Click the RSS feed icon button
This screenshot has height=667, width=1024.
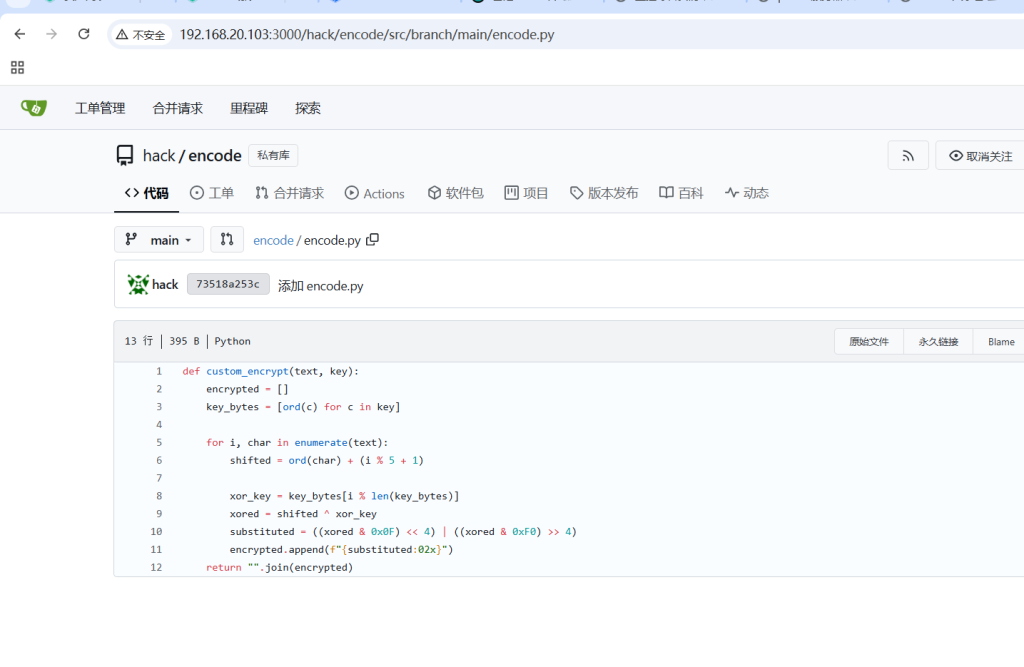coord(908,156)
